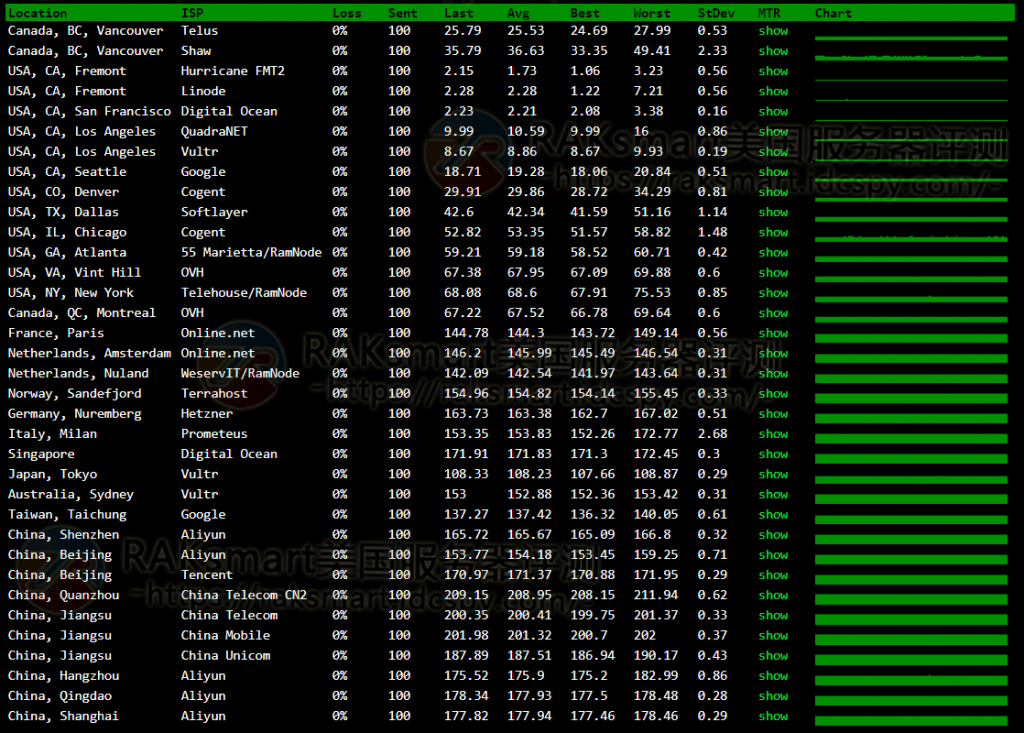Show MTR for Hurricane FMT2 row

[773, 71]
